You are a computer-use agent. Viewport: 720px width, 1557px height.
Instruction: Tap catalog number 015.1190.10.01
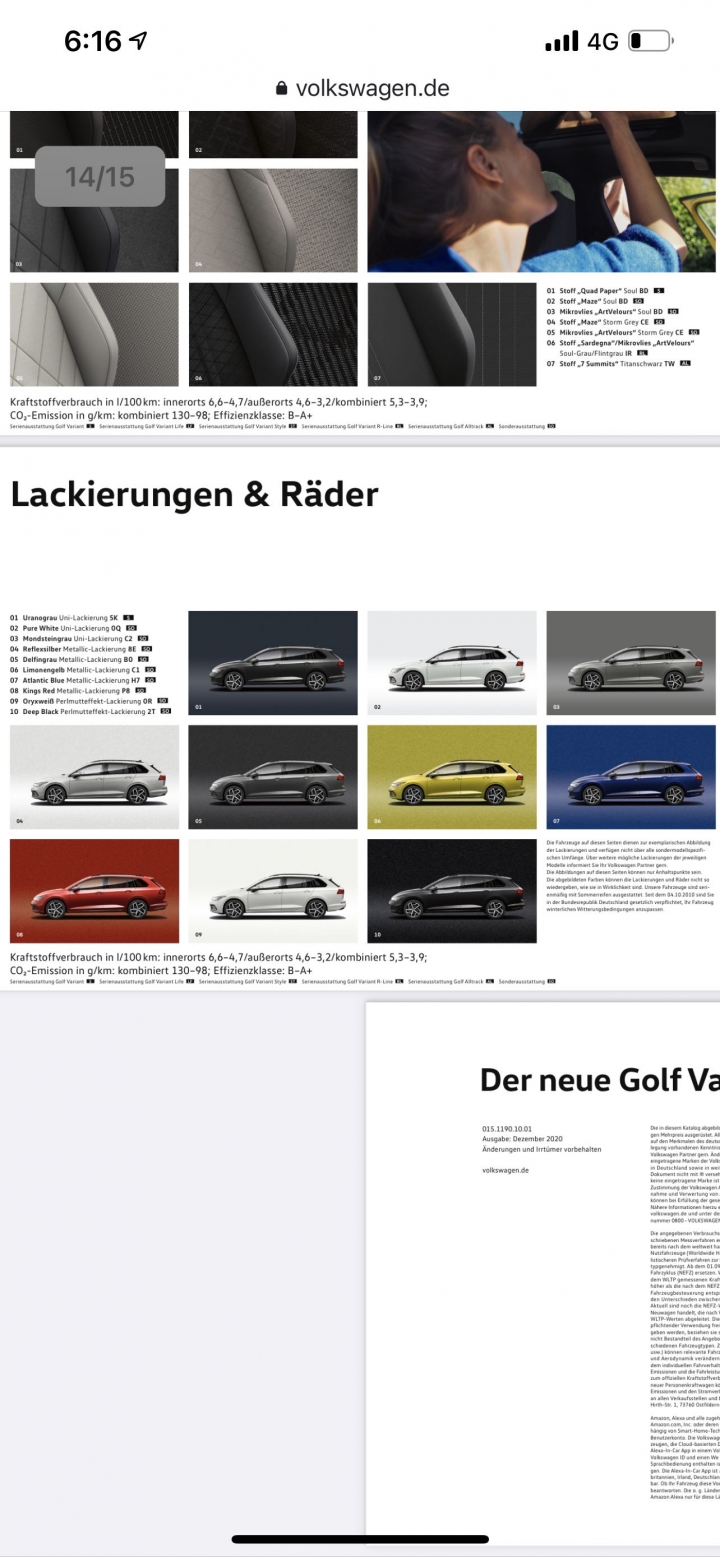click(x=508, y=1128)
